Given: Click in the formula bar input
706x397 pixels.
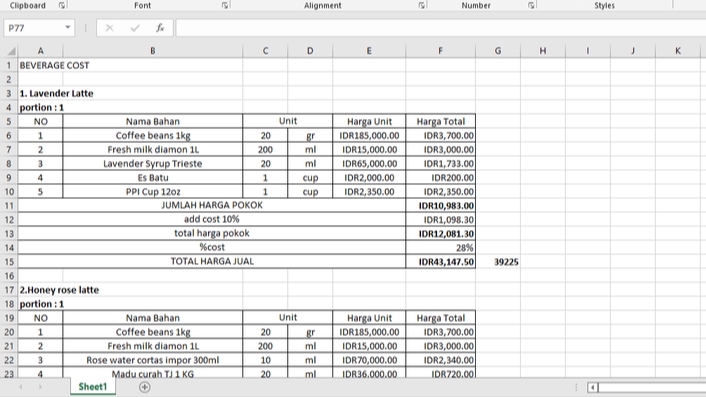Looking at the screenshot, I should [x=440, y=28].
